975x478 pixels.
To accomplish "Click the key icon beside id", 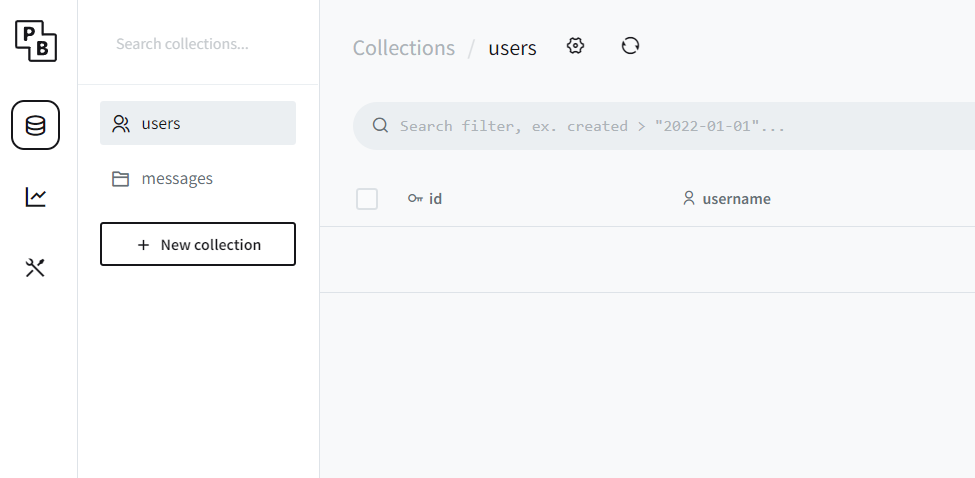I will click(415, 199).
